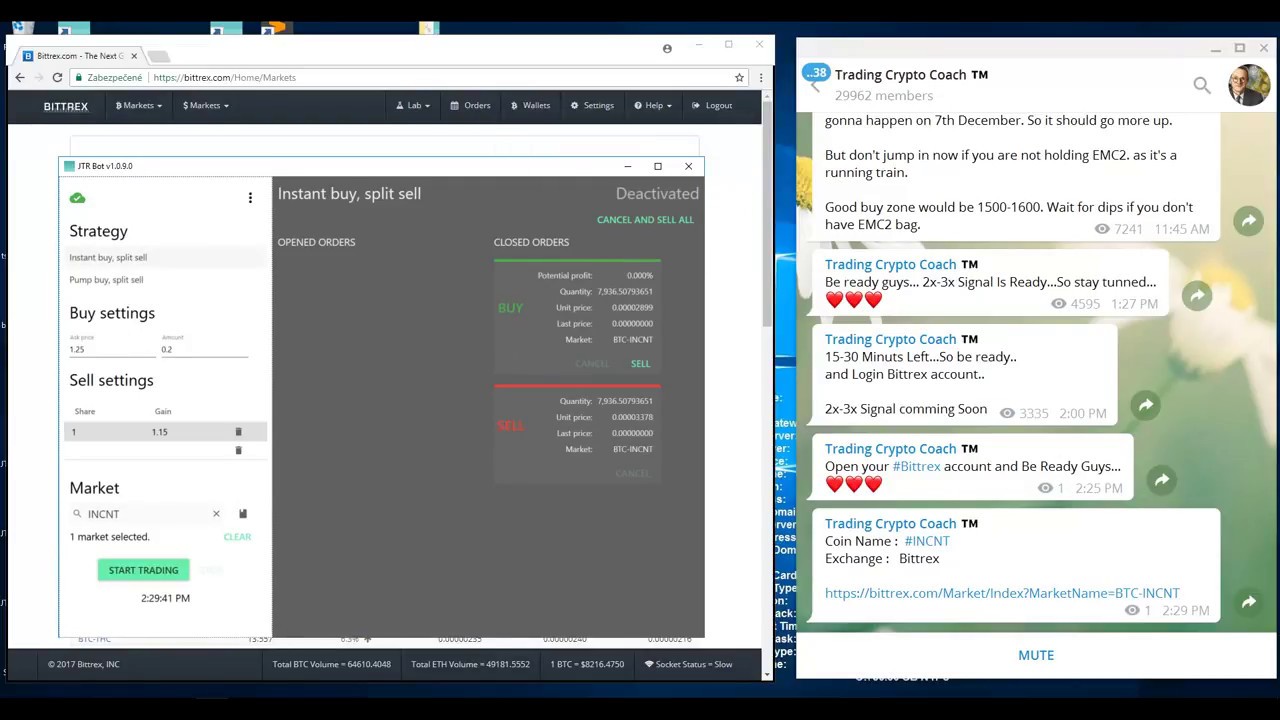Click the BITTREX logo in the navbar
Viewport: 1280px width, 720px height.
66,106
